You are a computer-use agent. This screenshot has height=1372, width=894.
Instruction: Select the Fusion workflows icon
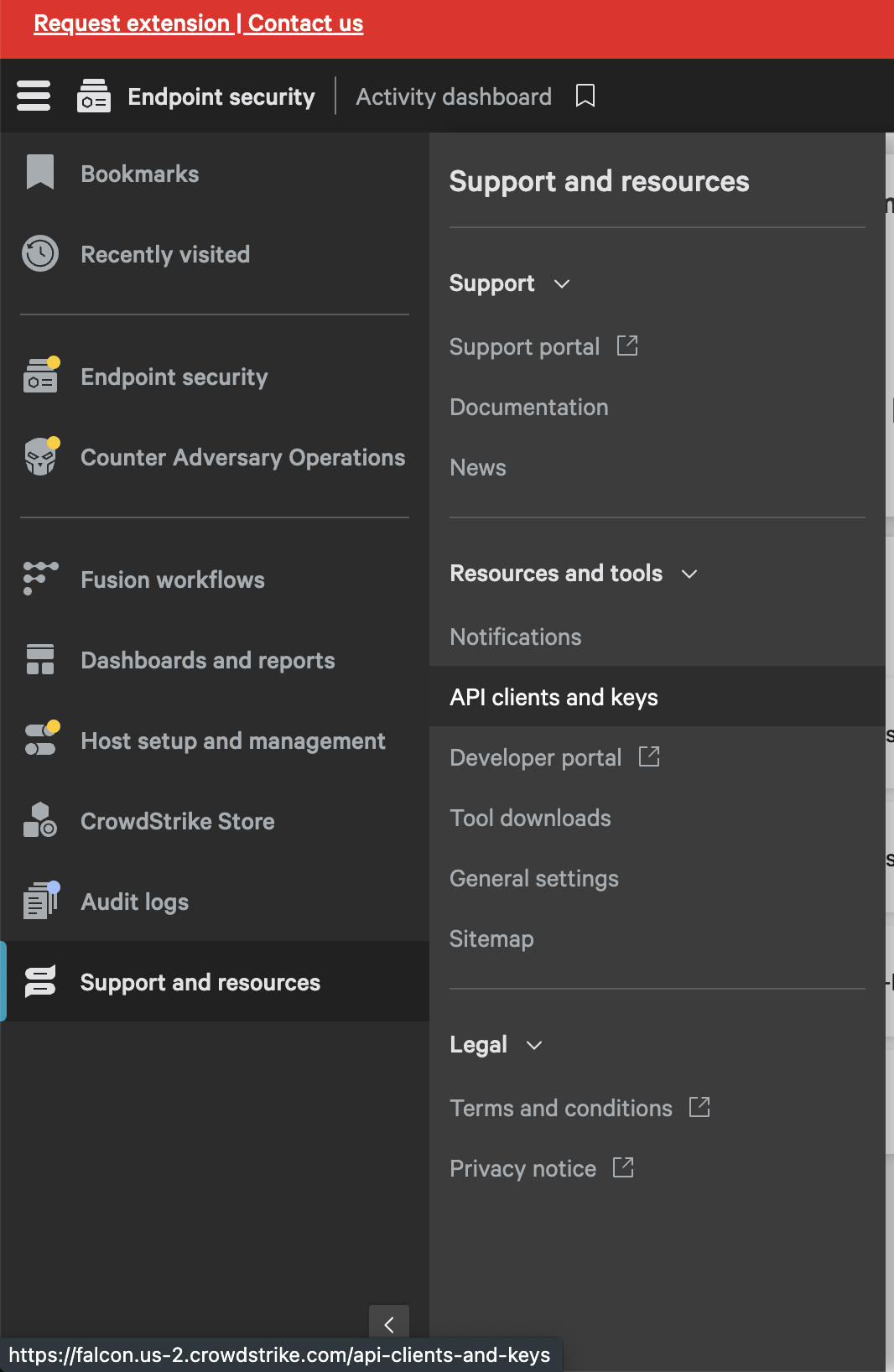pyautogui.click(x=40, y=579)
